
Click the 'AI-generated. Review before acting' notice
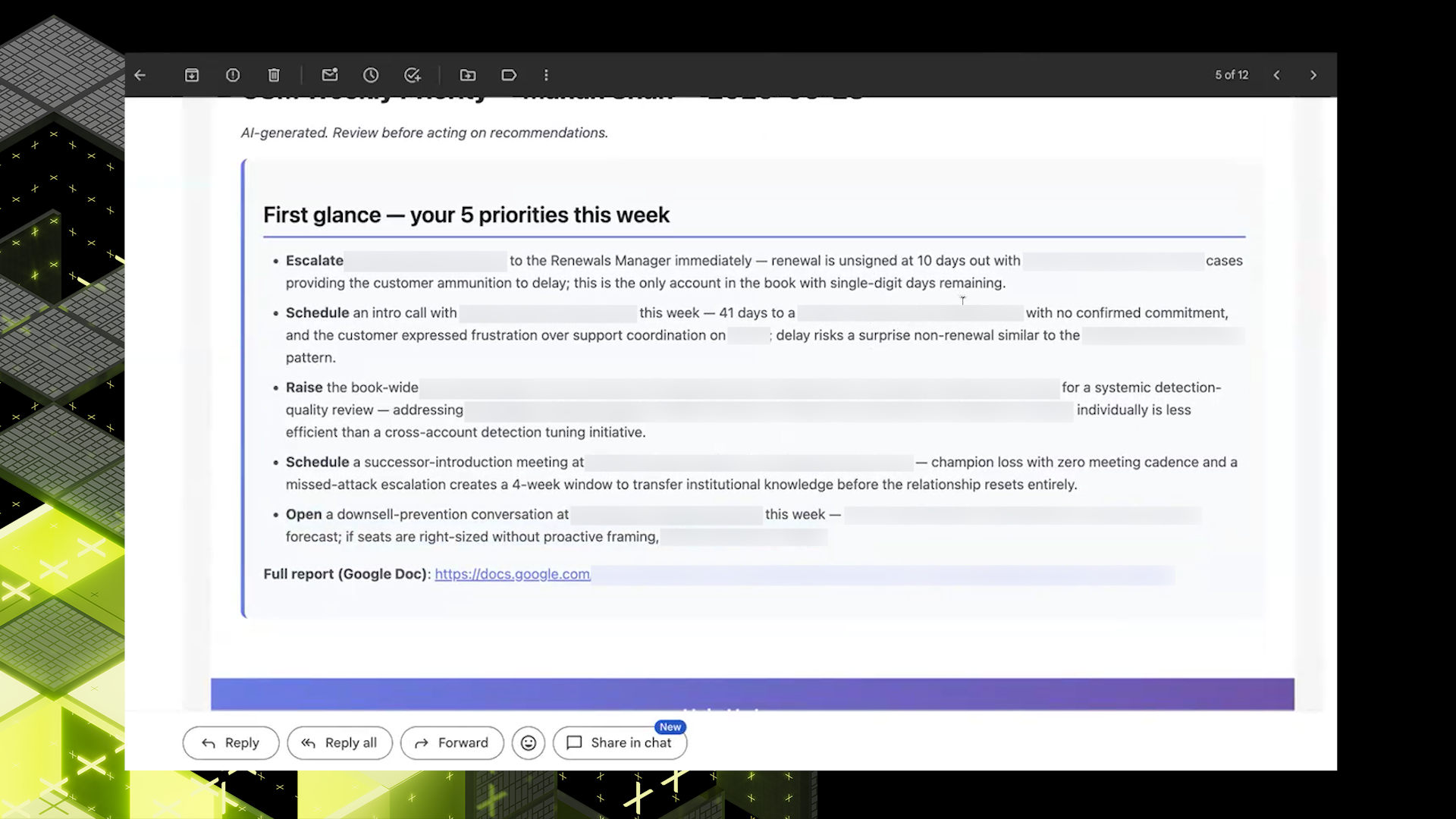[x=425, y=133]
